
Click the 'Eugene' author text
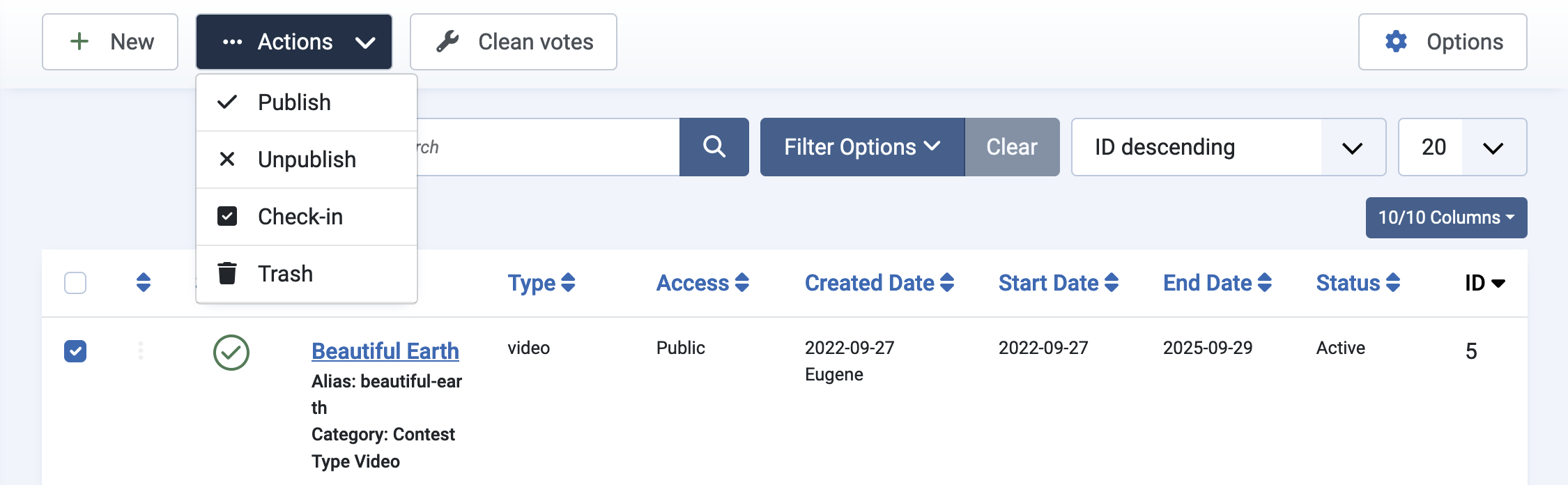834,374
